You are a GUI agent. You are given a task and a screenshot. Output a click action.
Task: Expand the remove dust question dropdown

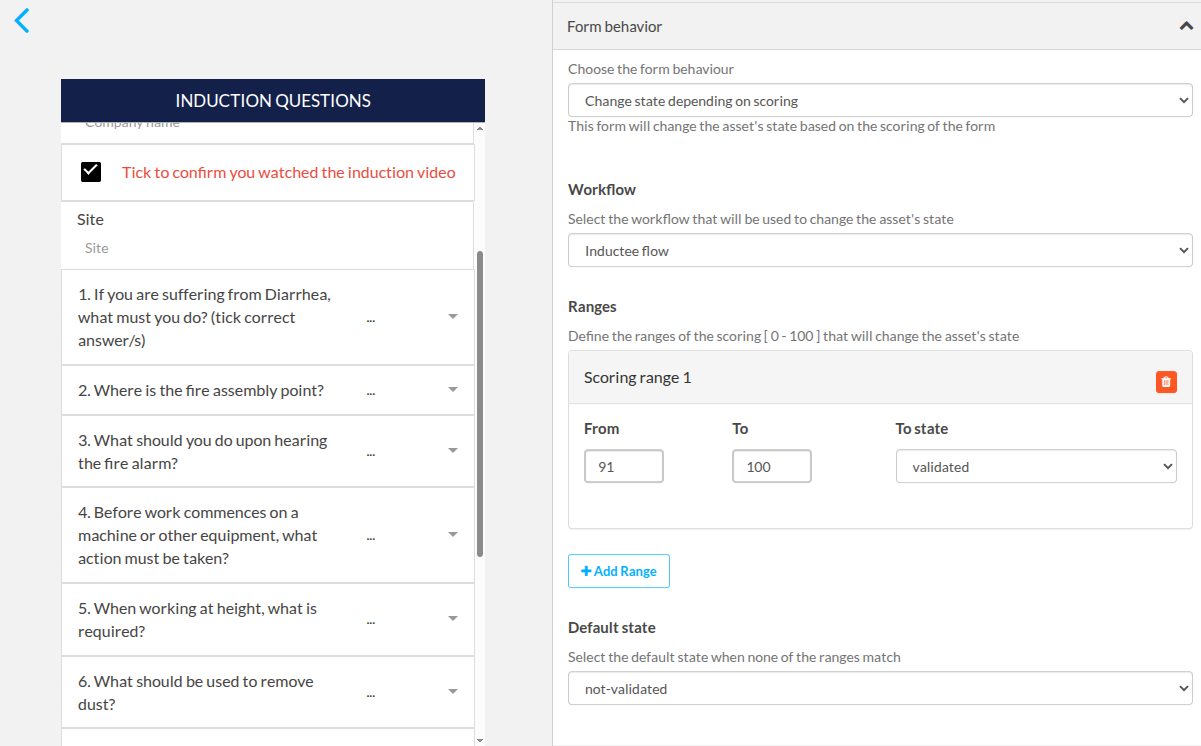coord(452,692)
